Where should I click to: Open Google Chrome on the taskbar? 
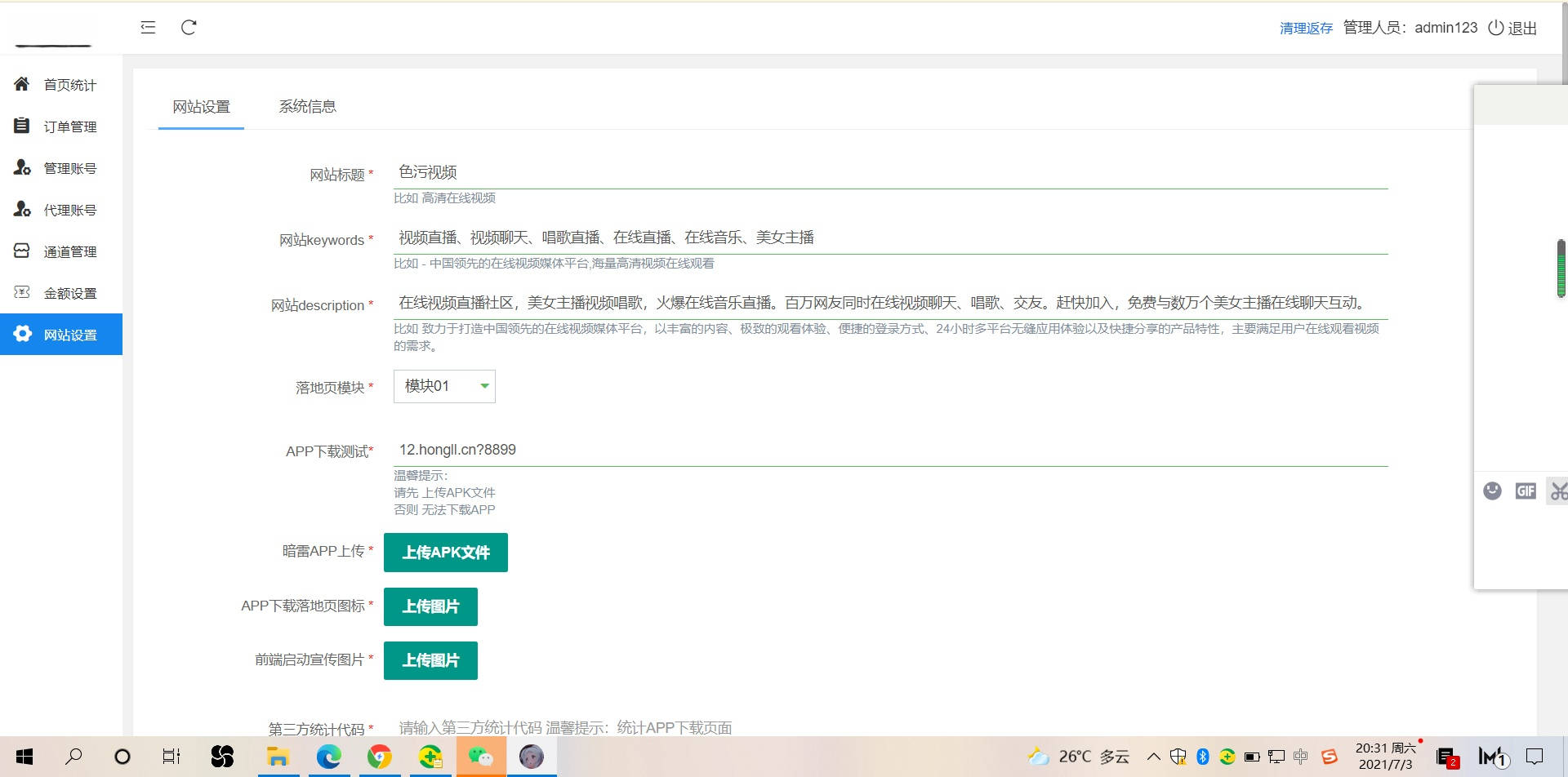379,757
